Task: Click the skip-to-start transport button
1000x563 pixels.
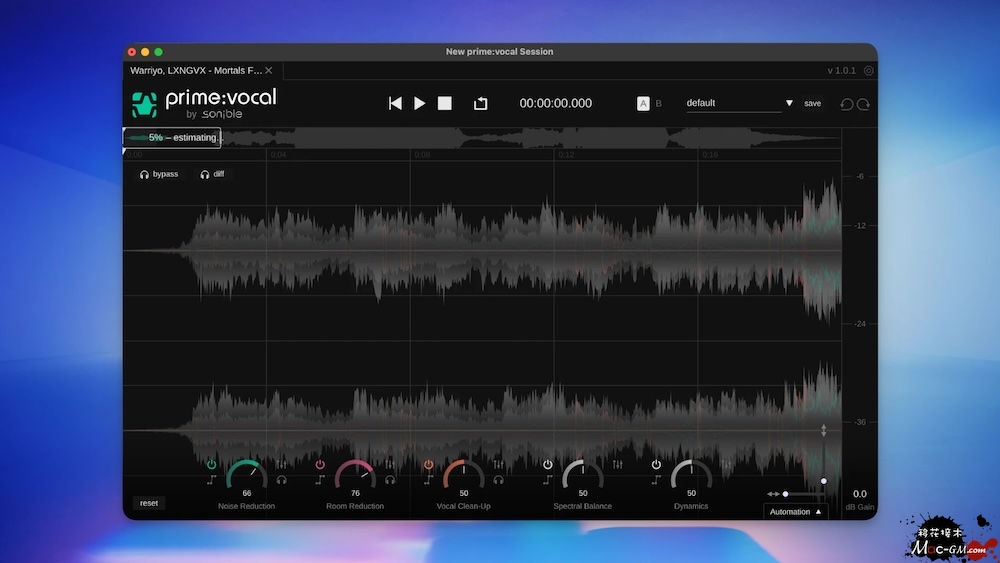Action: pos(395,103)
